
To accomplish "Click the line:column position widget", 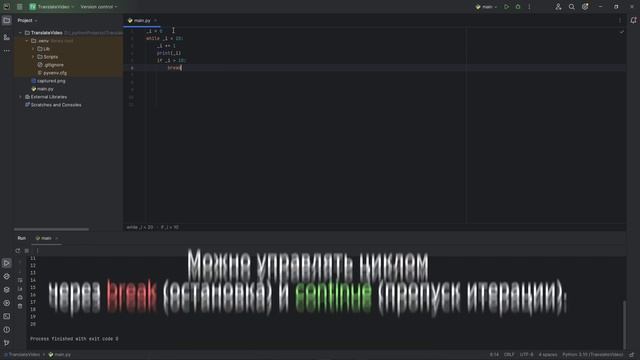I will point(494,355).
